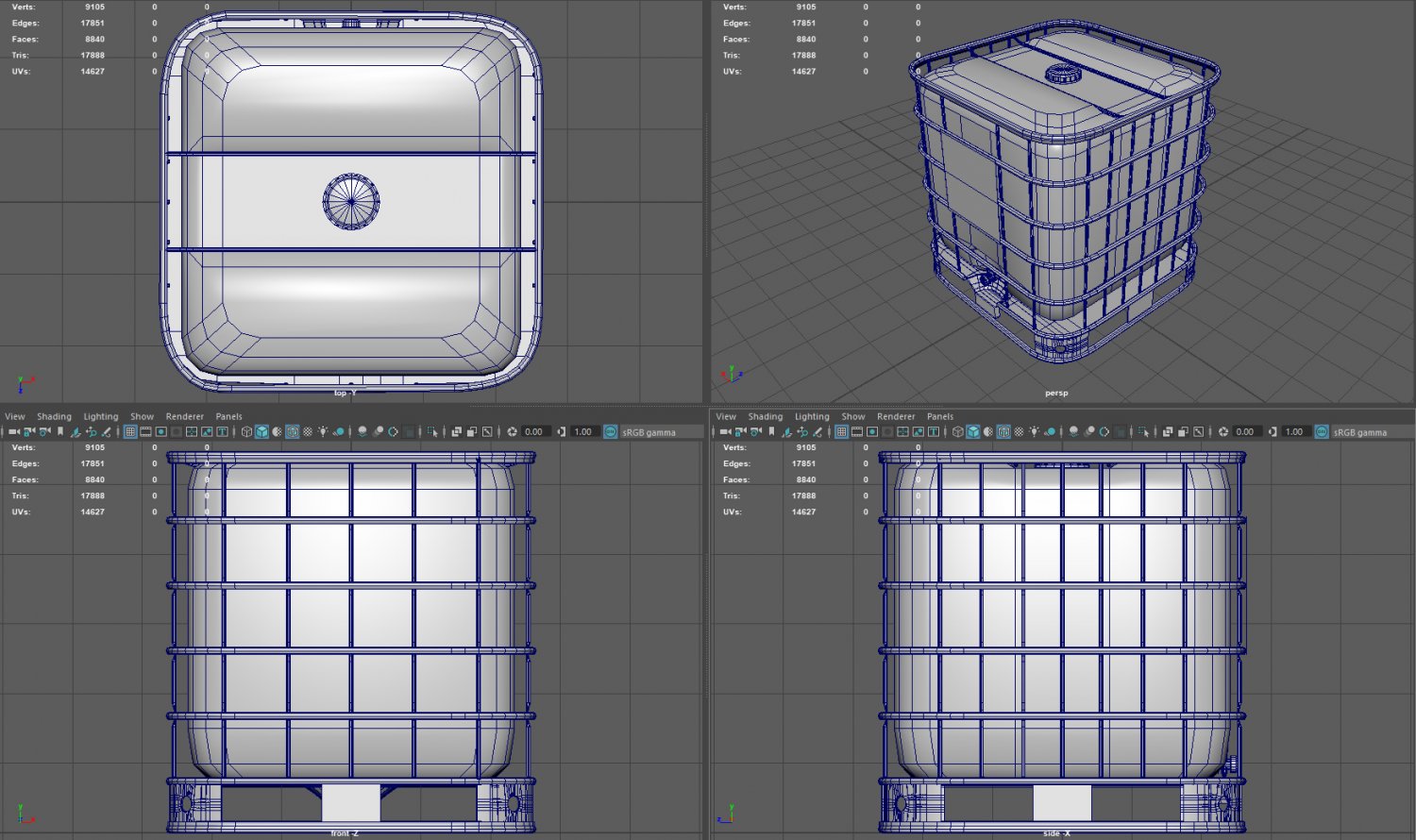Viewport: 1416px width, 840px height.
Task: Open the Renderer menu in side view panel
Action: click(x=895, y=416)
